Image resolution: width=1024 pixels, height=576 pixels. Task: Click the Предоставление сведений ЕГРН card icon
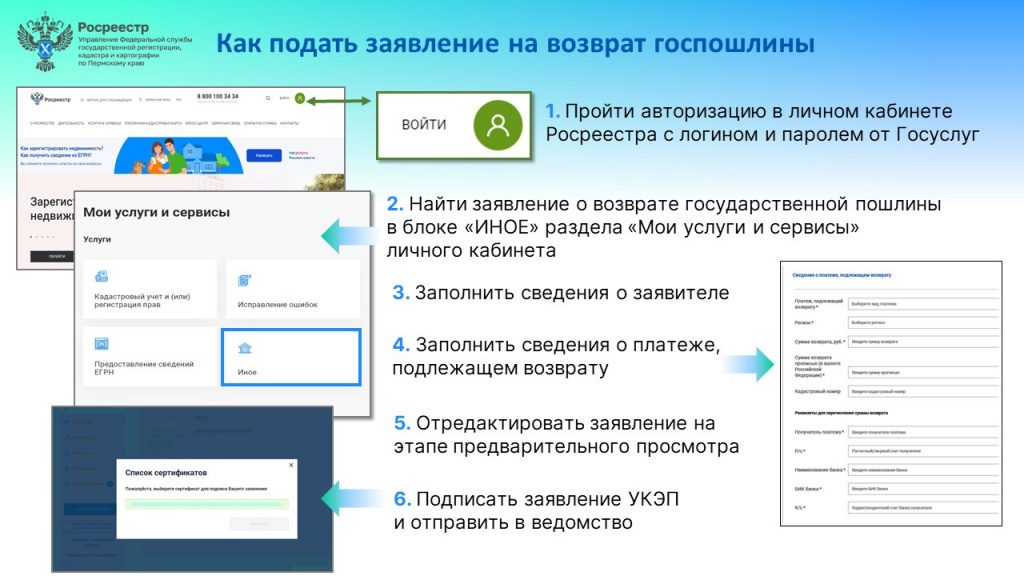[101, 344]
